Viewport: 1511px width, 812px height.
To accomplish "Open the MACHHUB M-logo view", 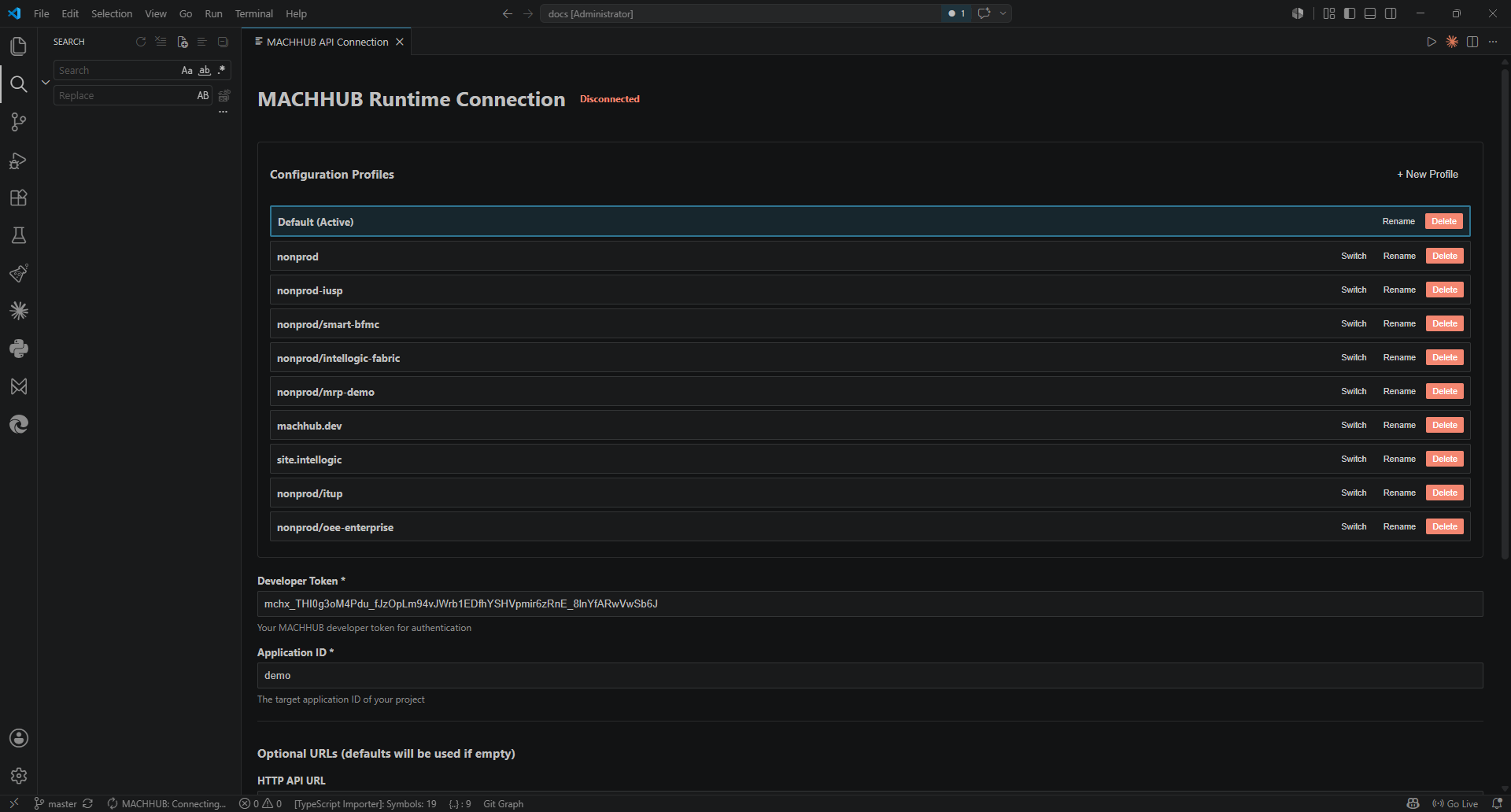I will [19, 386].
